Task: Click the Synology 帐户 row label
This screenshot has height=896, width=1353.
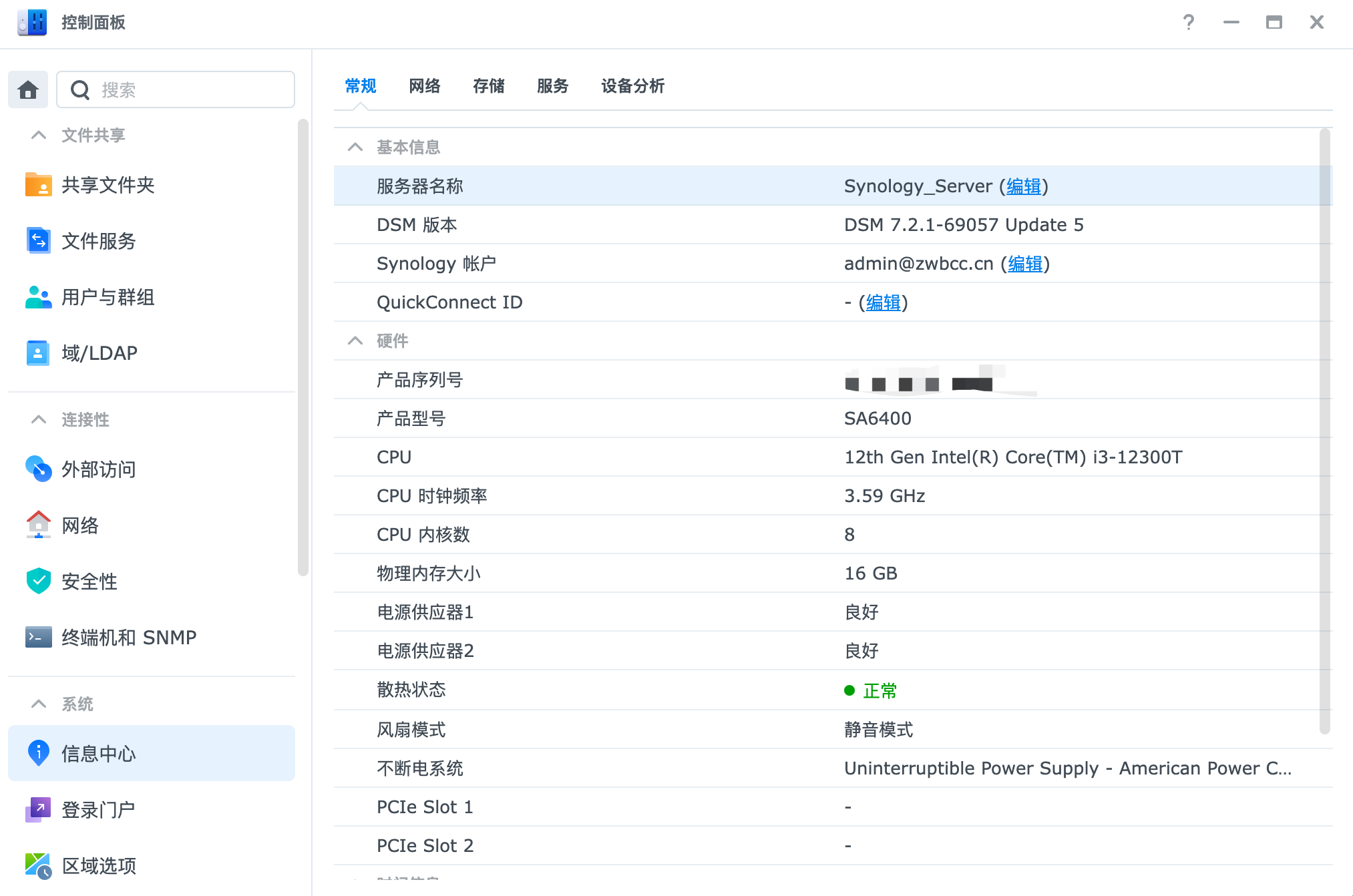Action: pos(436,264)
